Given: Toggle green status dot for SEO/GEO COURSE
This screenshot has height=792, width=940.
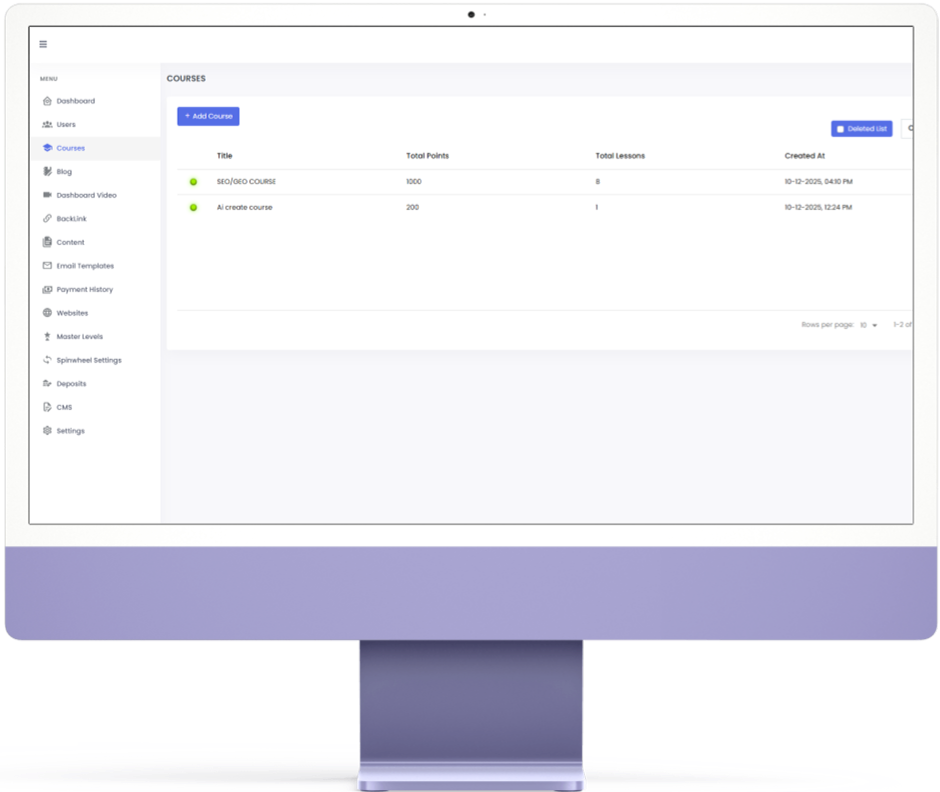Looking at the screenshot, I should point(193,182).
